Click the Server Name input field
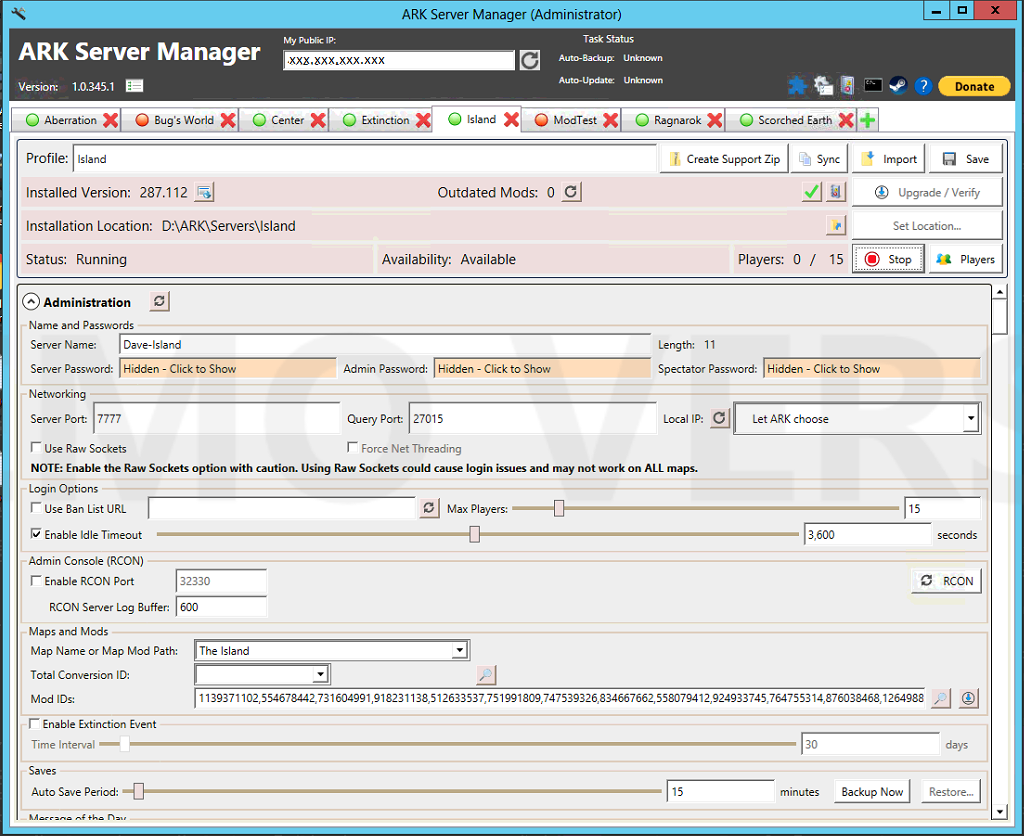 pos(385,344)
